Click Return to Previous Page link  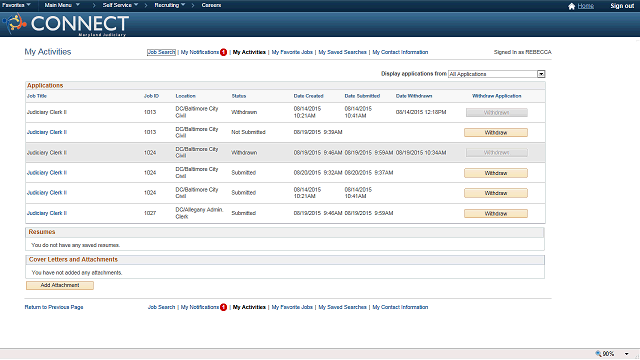[x=54, y=307]
